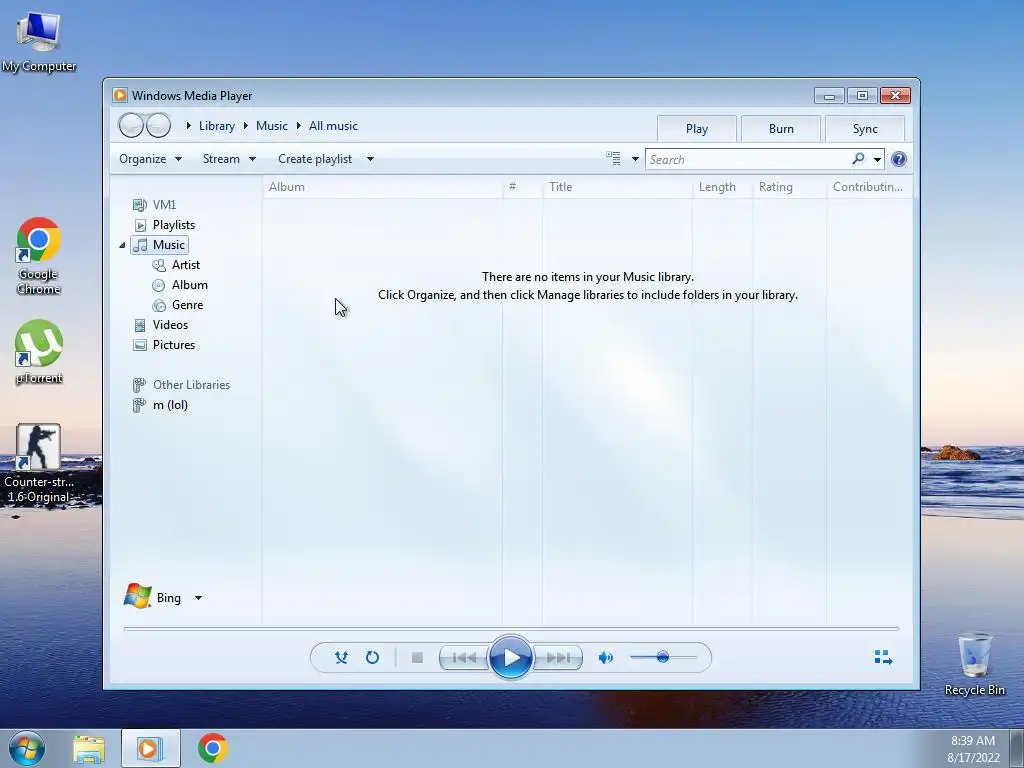
Task: Click the Back navigation button
Action: 131,125
